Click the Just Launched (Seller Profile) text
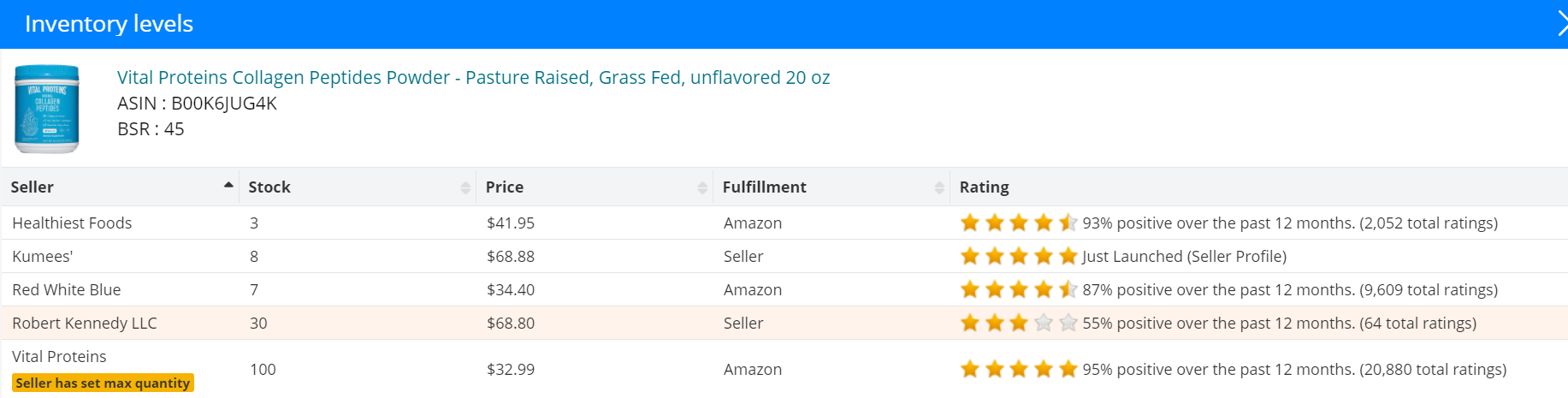This screenshot has height=398, width=1568. tap(1184, 256)
